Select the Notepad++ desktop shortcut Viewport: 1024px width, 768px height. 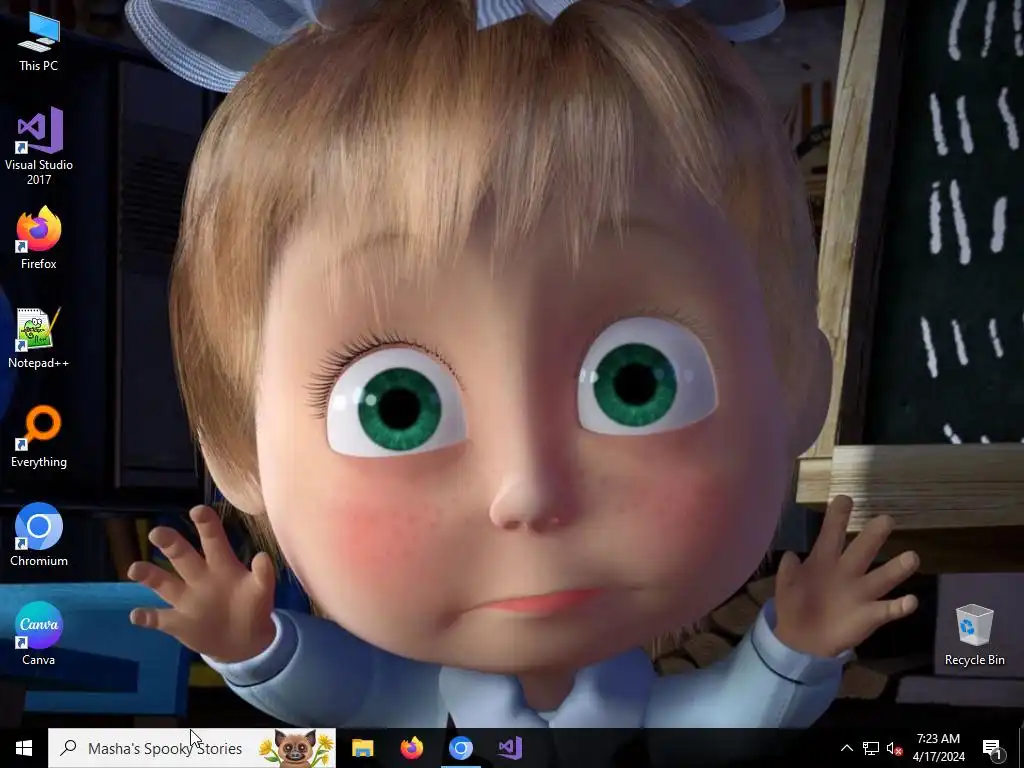coord(39,338)
